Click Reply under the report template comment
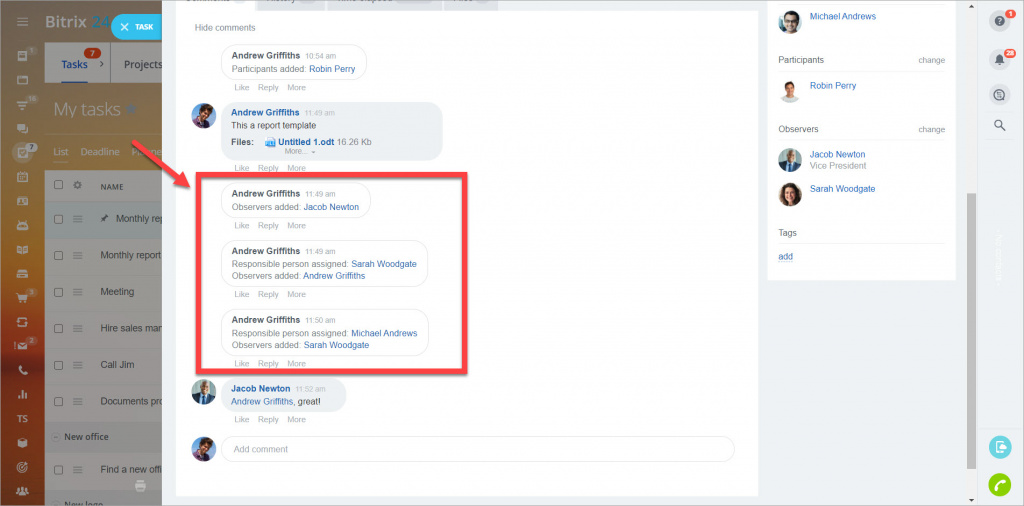1024x506 pixels. [268, 168]
